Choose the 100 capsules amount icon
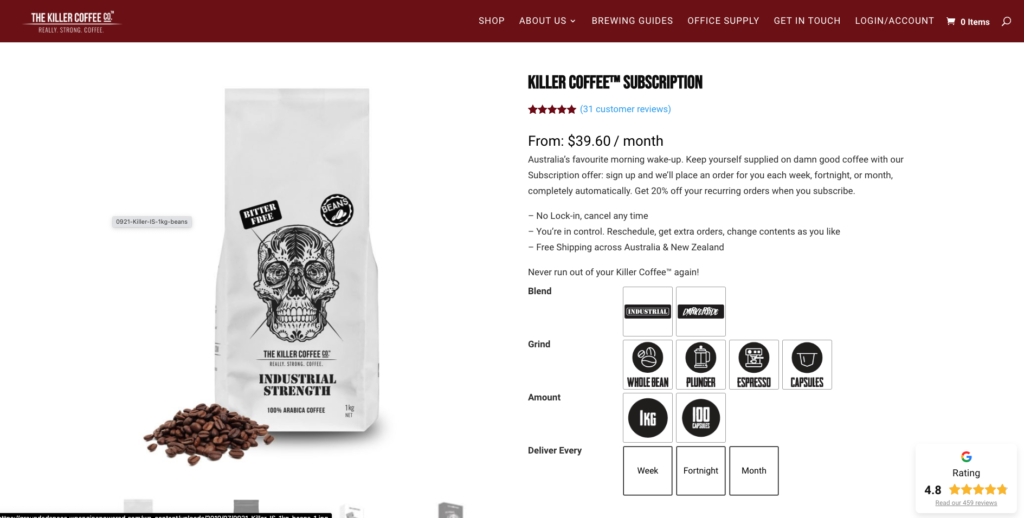This screenshot has height=518, width=1024. pos(701,417)
